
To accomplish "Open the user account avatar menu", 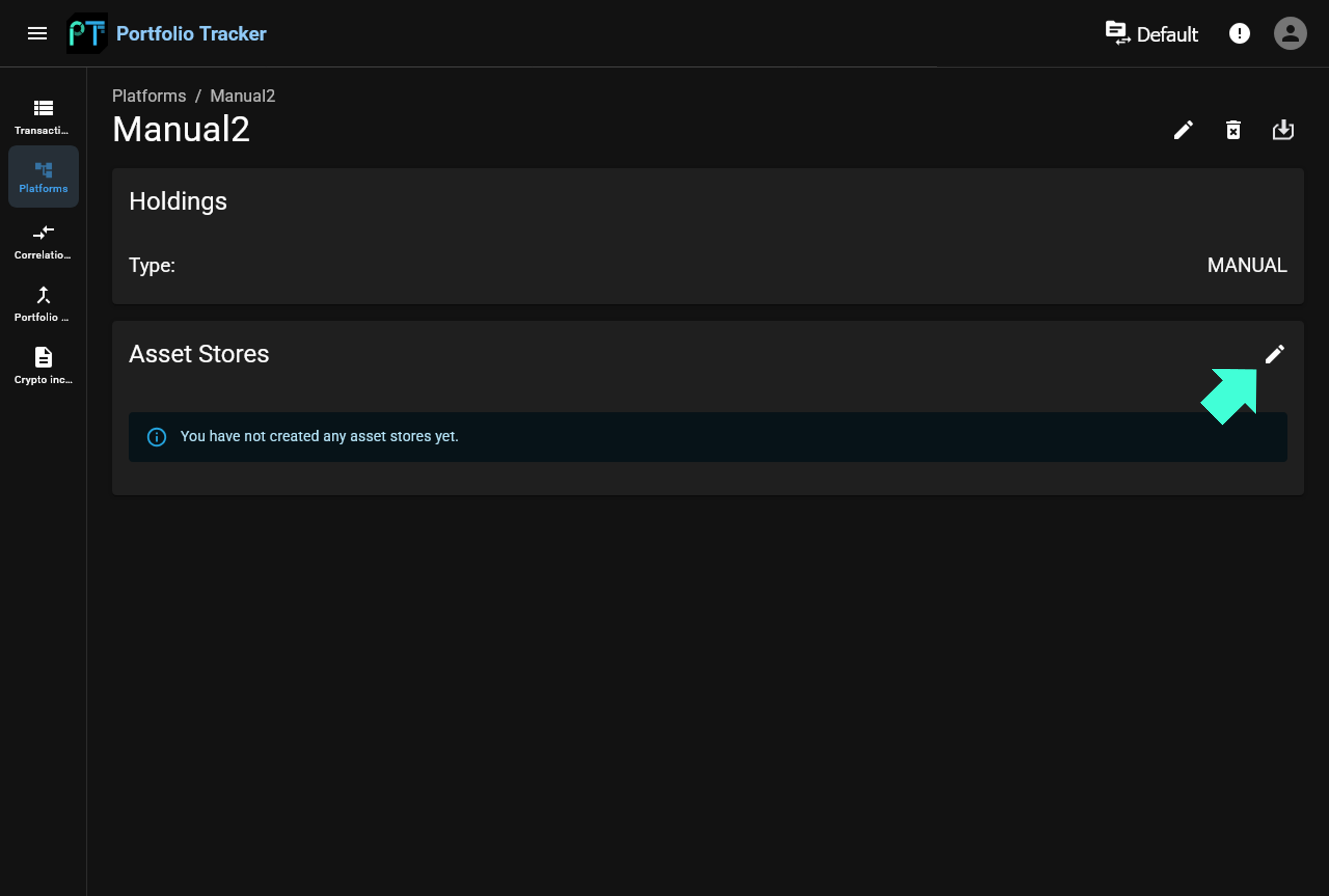I will [1290, 33].
